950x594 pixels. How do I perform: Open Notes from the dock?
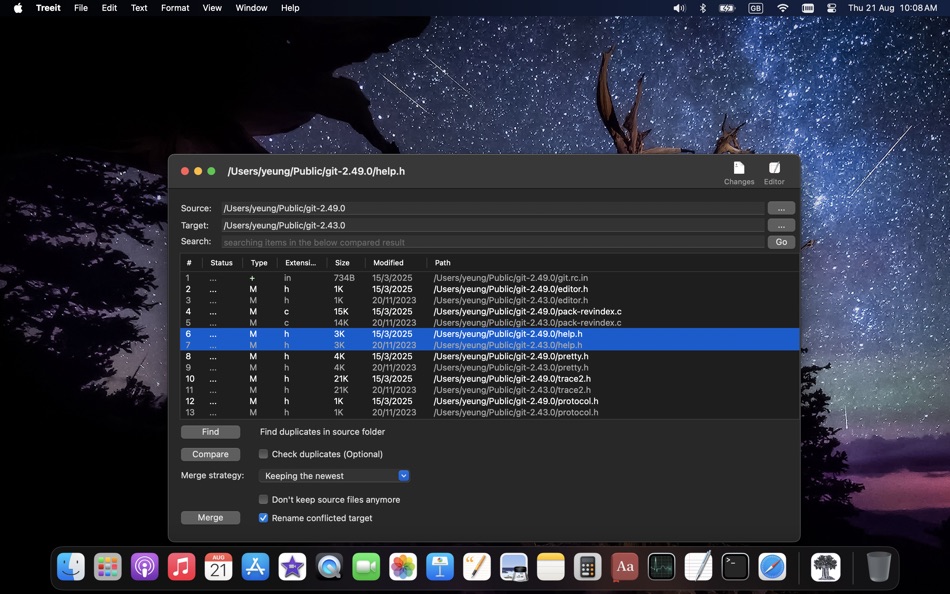tap(551, 567)
